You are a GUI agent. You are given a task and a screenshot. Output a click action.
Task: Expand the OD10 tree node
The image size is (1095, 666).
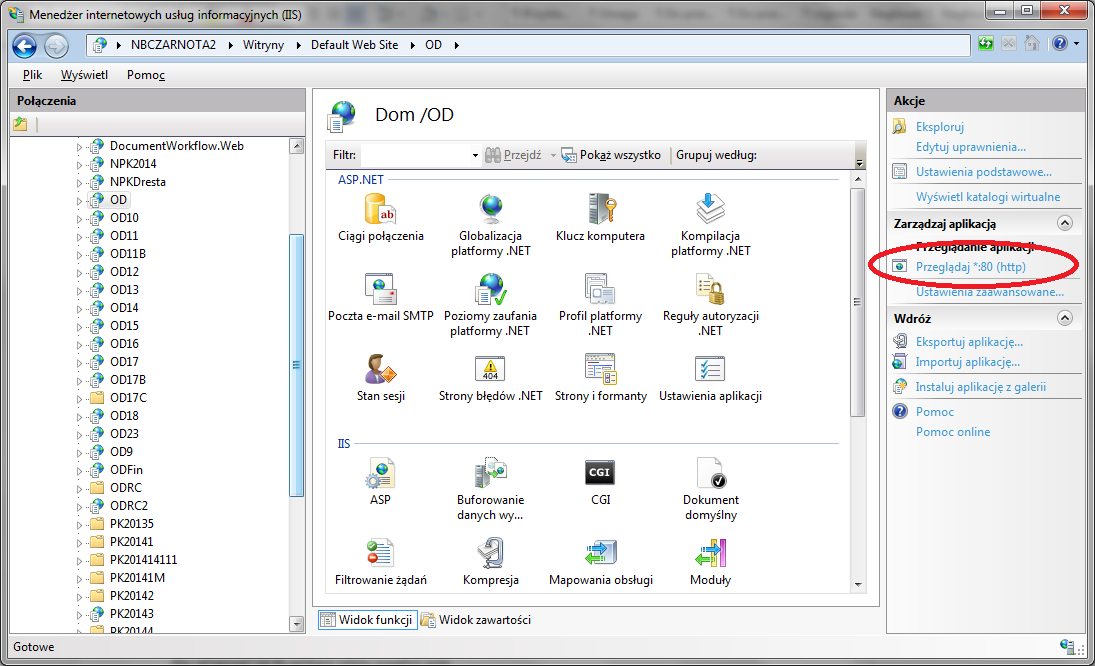click(x=79, y=219)
